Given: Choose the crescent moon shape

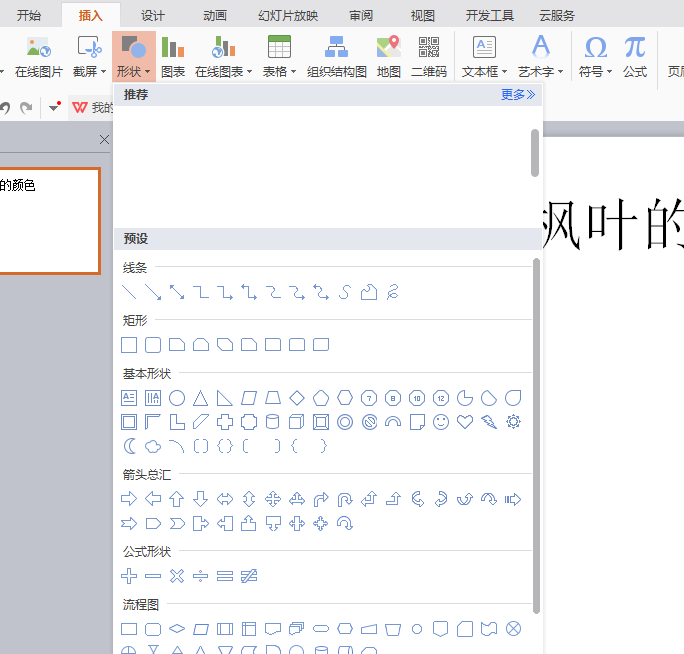Looking at the screenshot, I should coord(129,446).
